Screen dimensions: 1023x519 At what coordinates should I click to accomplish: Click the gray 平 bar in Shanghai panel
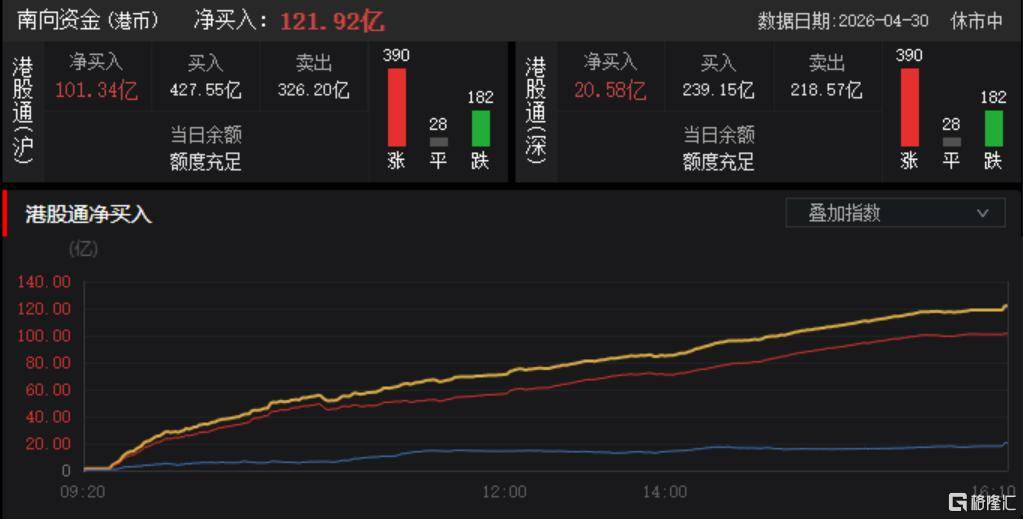pyautogui.click(x=439, y=142)
